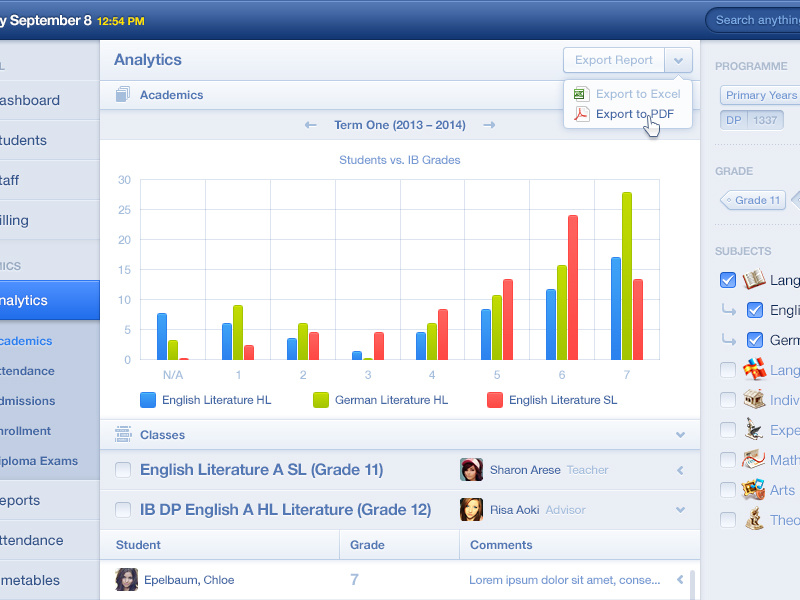Open Reports in the sidebar

[x=49, y=500]
